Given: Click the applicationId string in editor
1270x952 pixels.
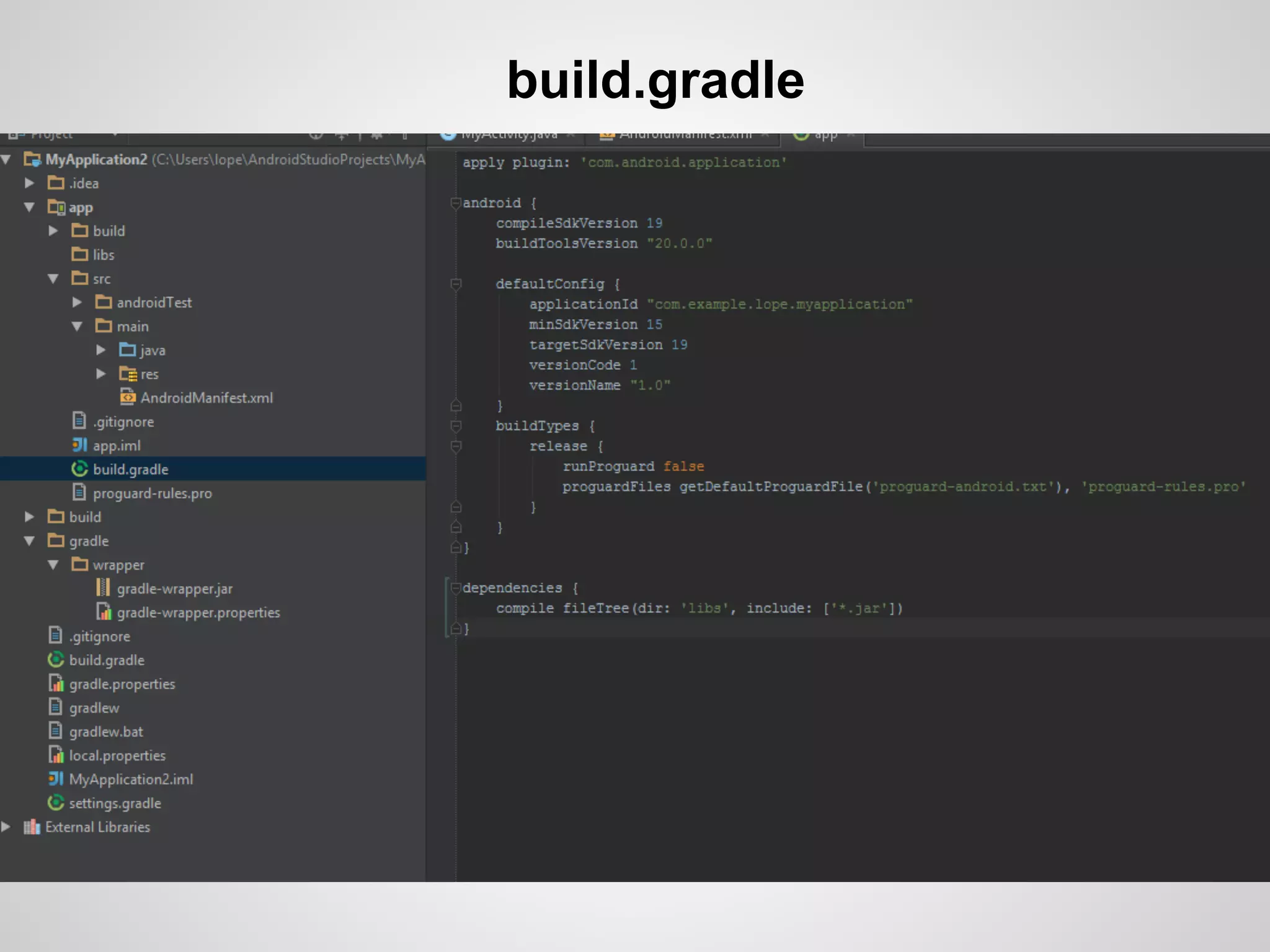Looking at the screenshot, I should (779, 304).
